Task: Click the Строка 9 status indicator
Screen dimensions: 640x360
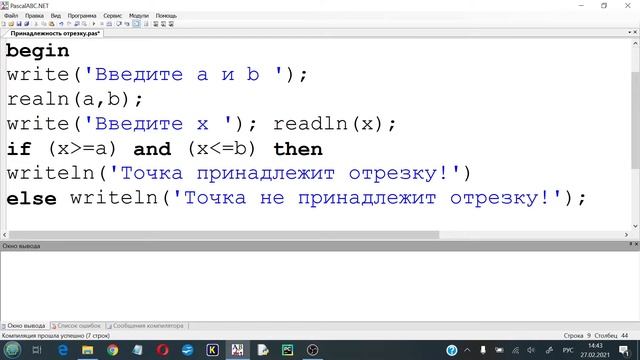Action: [x=577, y=336]
